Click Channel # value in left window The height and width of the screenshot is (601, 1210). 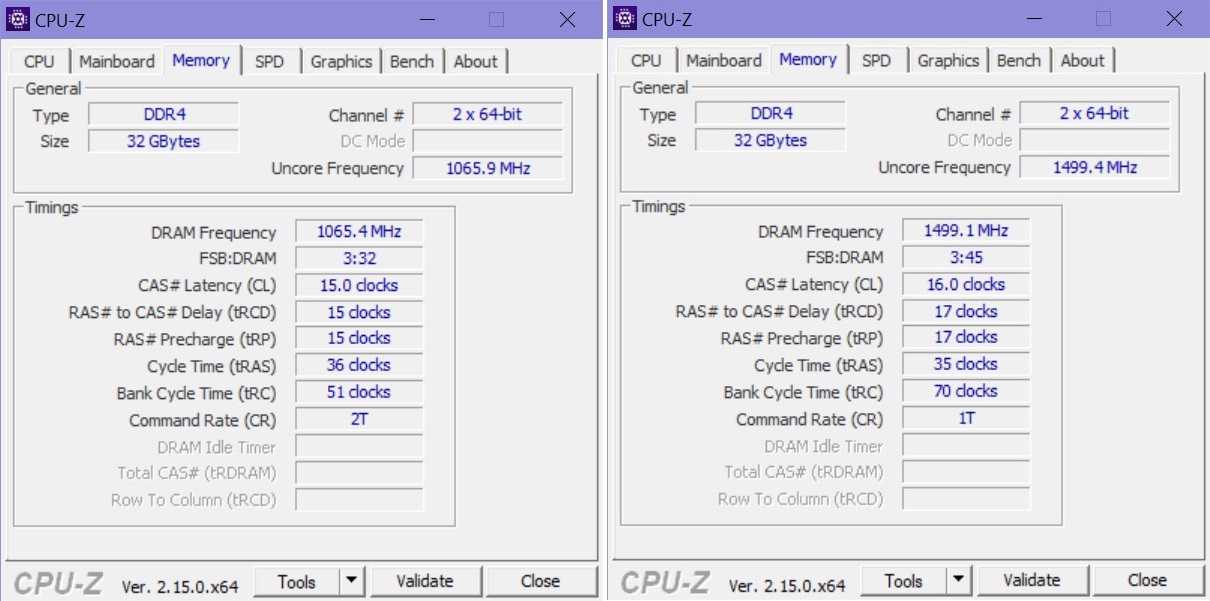(488, 114)
